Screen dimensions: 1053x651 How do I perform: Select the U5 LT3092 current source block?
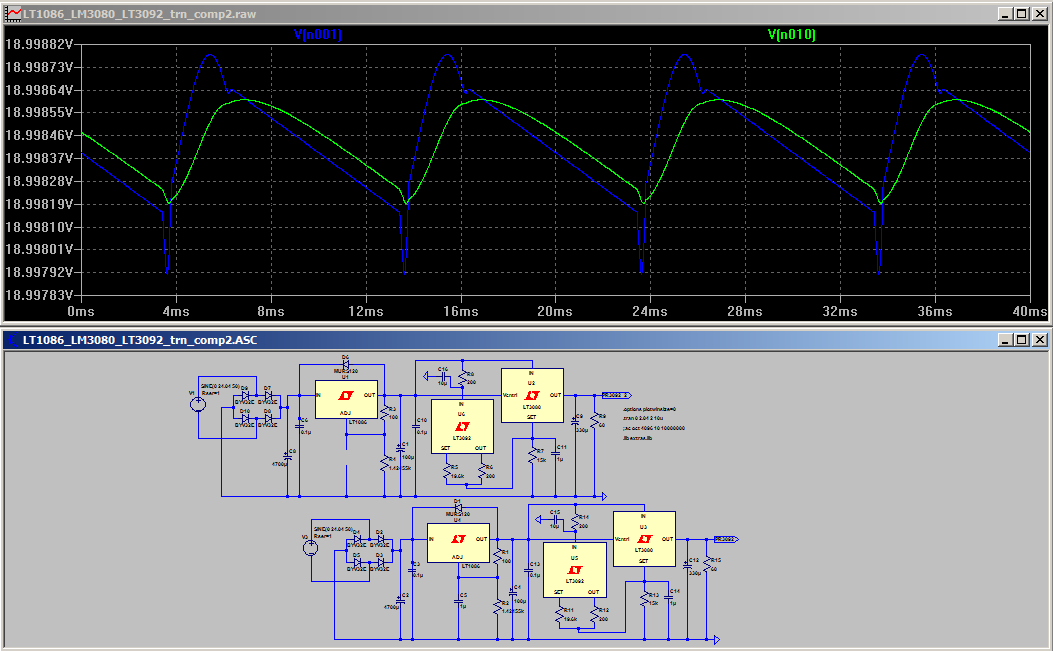575,570
